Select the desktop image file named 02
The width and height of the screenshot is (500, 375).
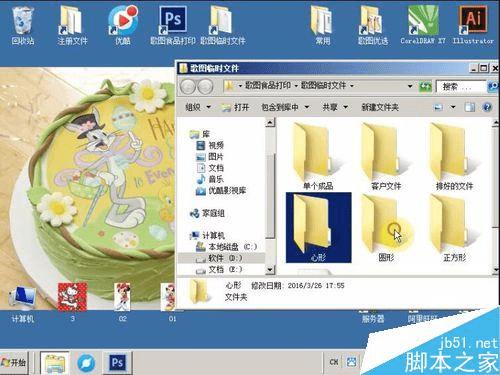[x=122, y=302]
